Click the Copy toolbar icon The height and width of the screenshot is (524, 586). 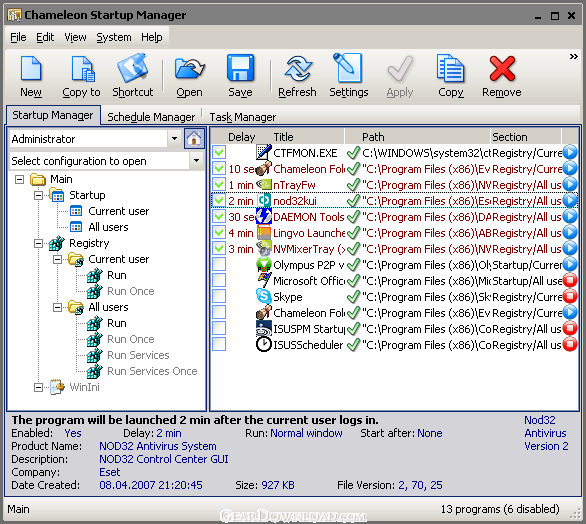451,68
